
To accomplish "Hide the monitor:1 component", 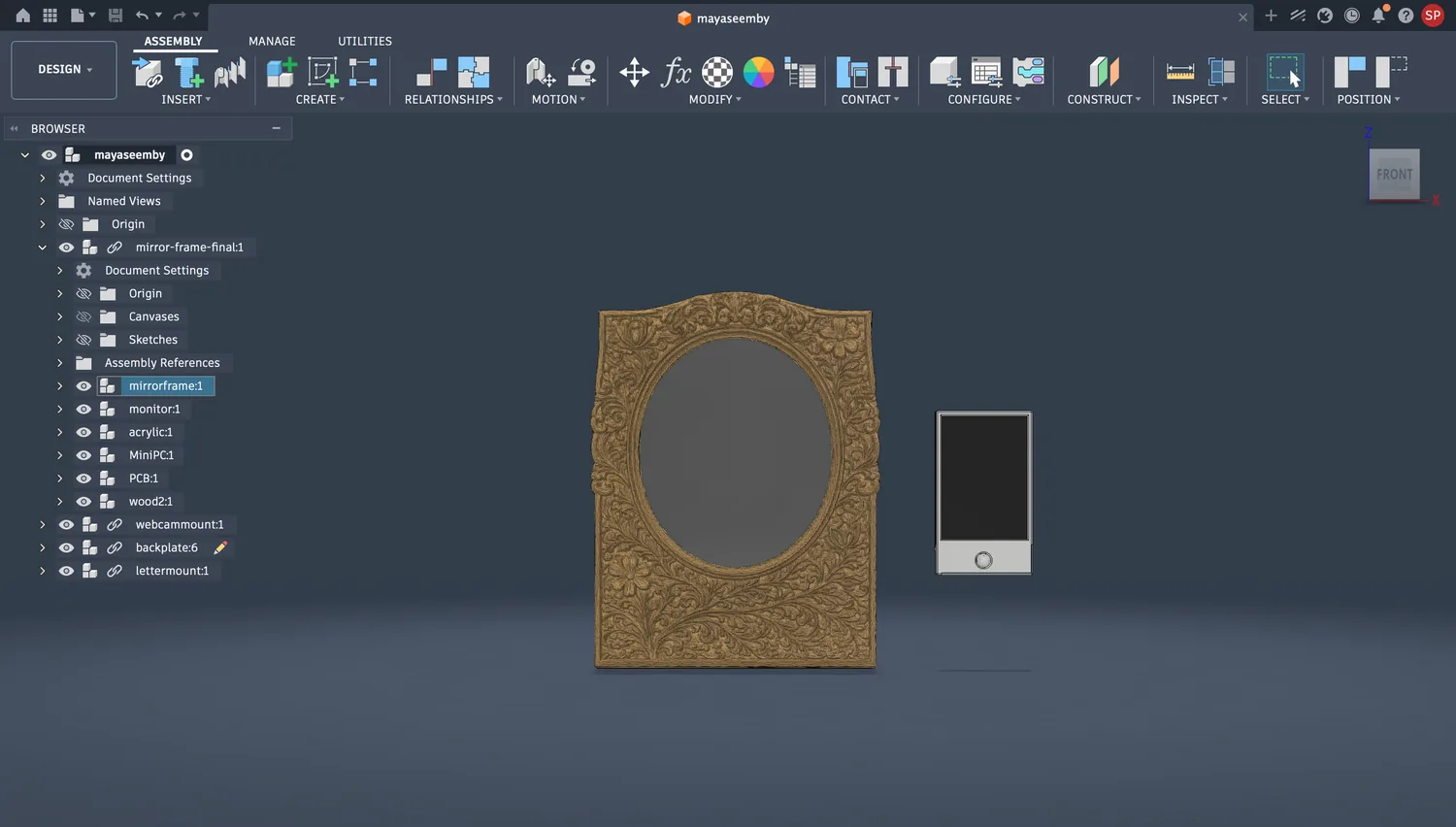I will coord(83,410).
